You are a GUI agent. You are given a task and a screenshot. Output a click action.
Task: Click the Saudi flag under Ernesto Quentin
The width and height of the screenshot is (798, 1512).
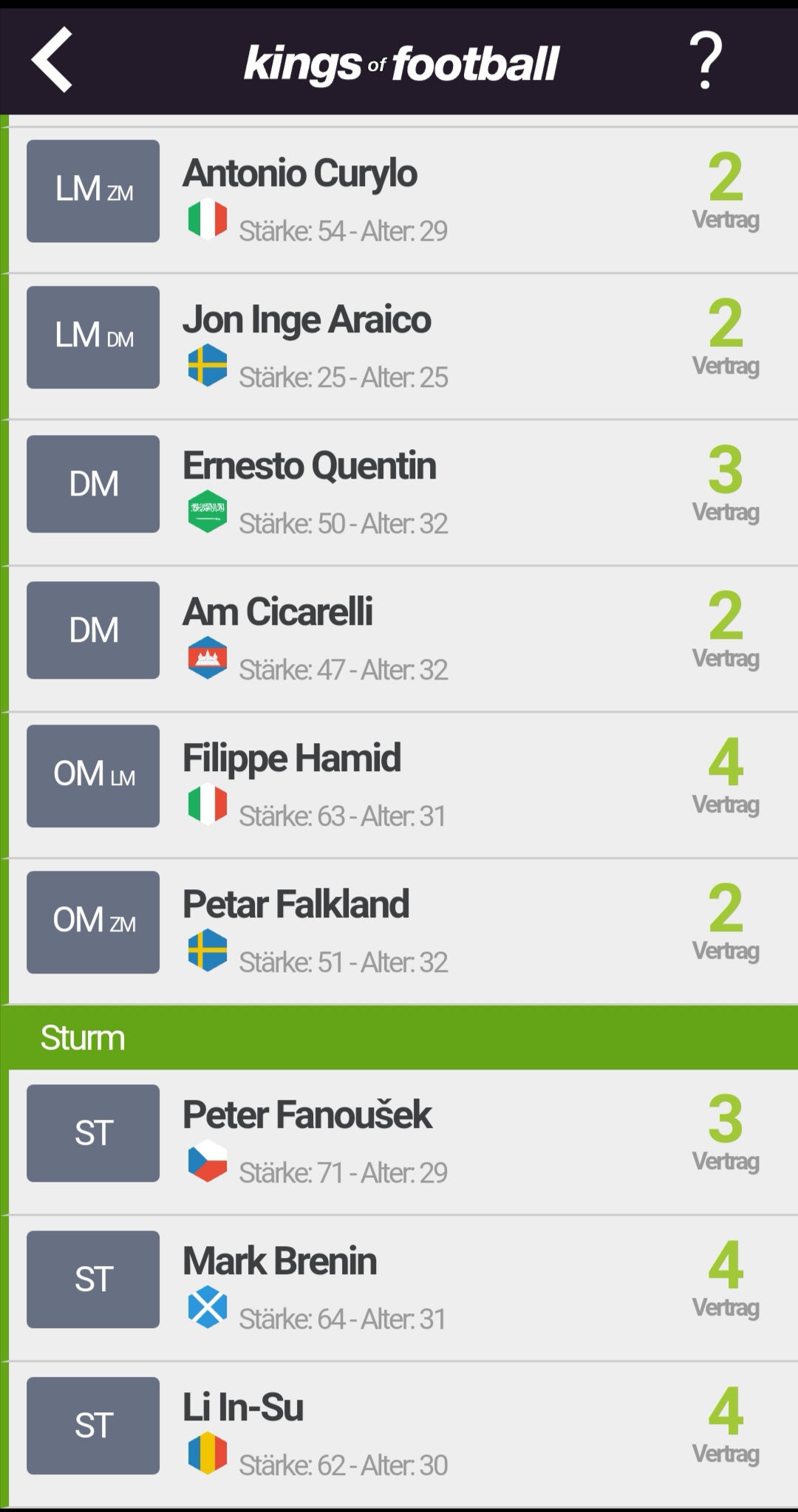208,511
